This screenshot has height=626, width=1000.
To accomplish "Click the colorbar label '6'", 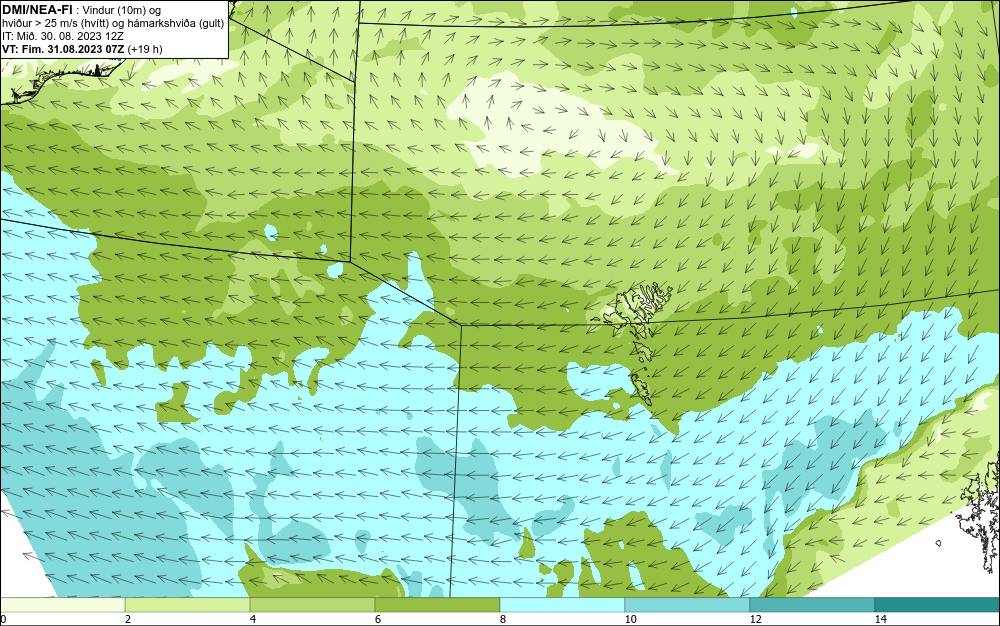I will pos(378,620).
